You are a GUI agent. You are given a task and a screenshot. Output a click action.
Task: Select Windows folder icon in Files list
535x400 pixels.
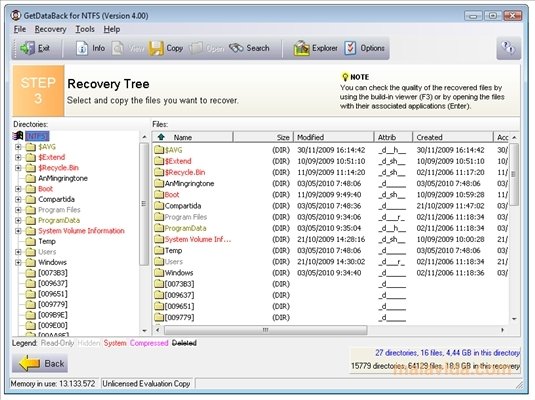click(159, 273)
